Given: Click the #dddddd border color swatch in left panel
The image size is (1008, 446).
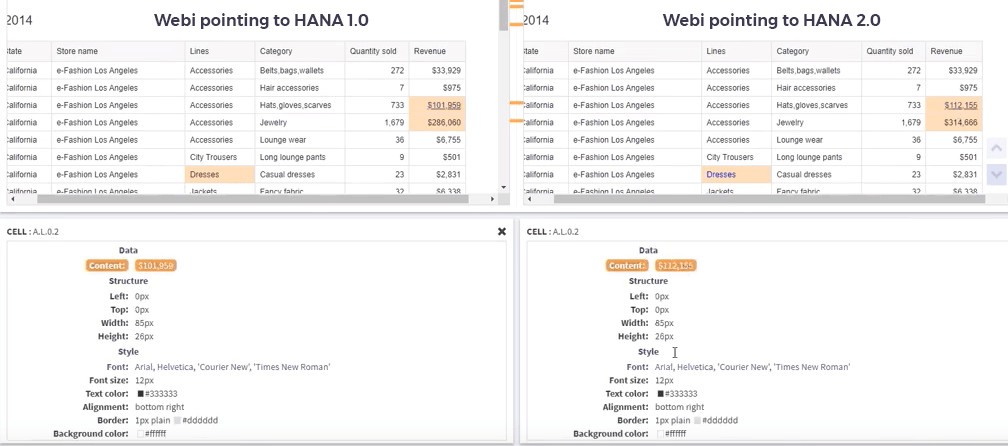Looking at the screenshot, I should tap(177, 420).
